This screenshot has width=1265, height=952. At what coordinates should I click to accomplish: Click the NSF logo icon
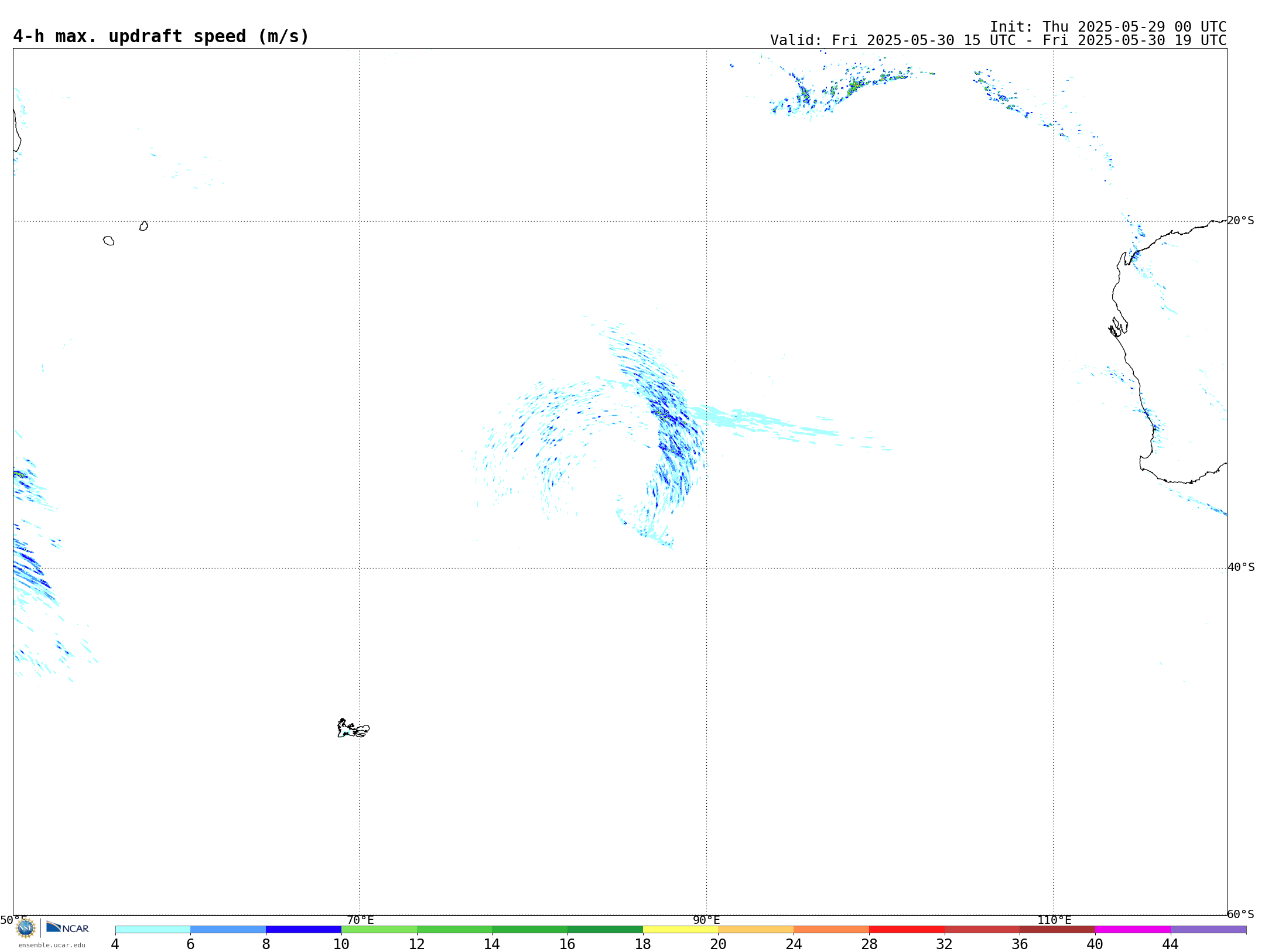[26, 928]
